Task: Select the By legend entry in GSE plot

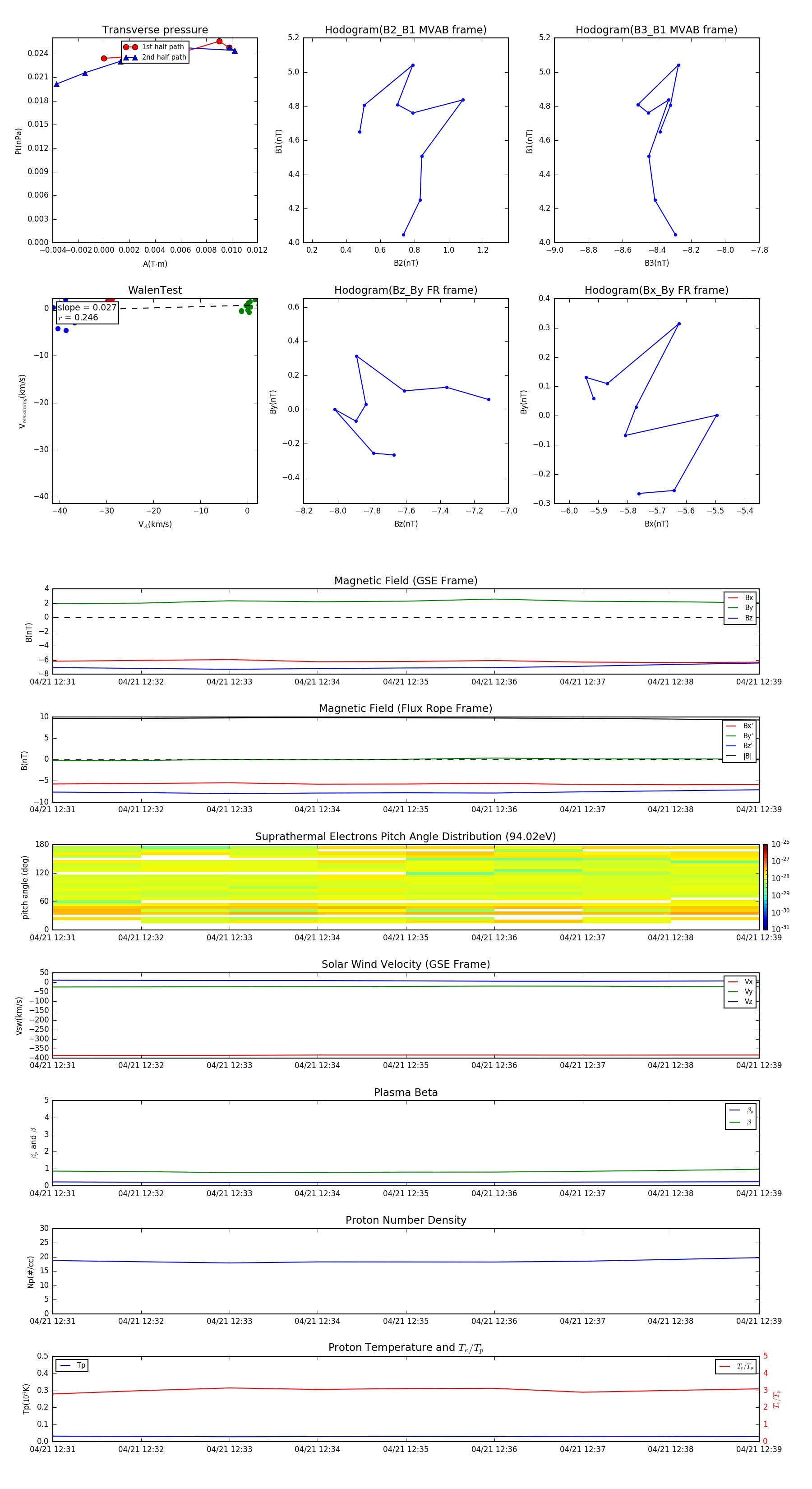Action: (740, 607)
